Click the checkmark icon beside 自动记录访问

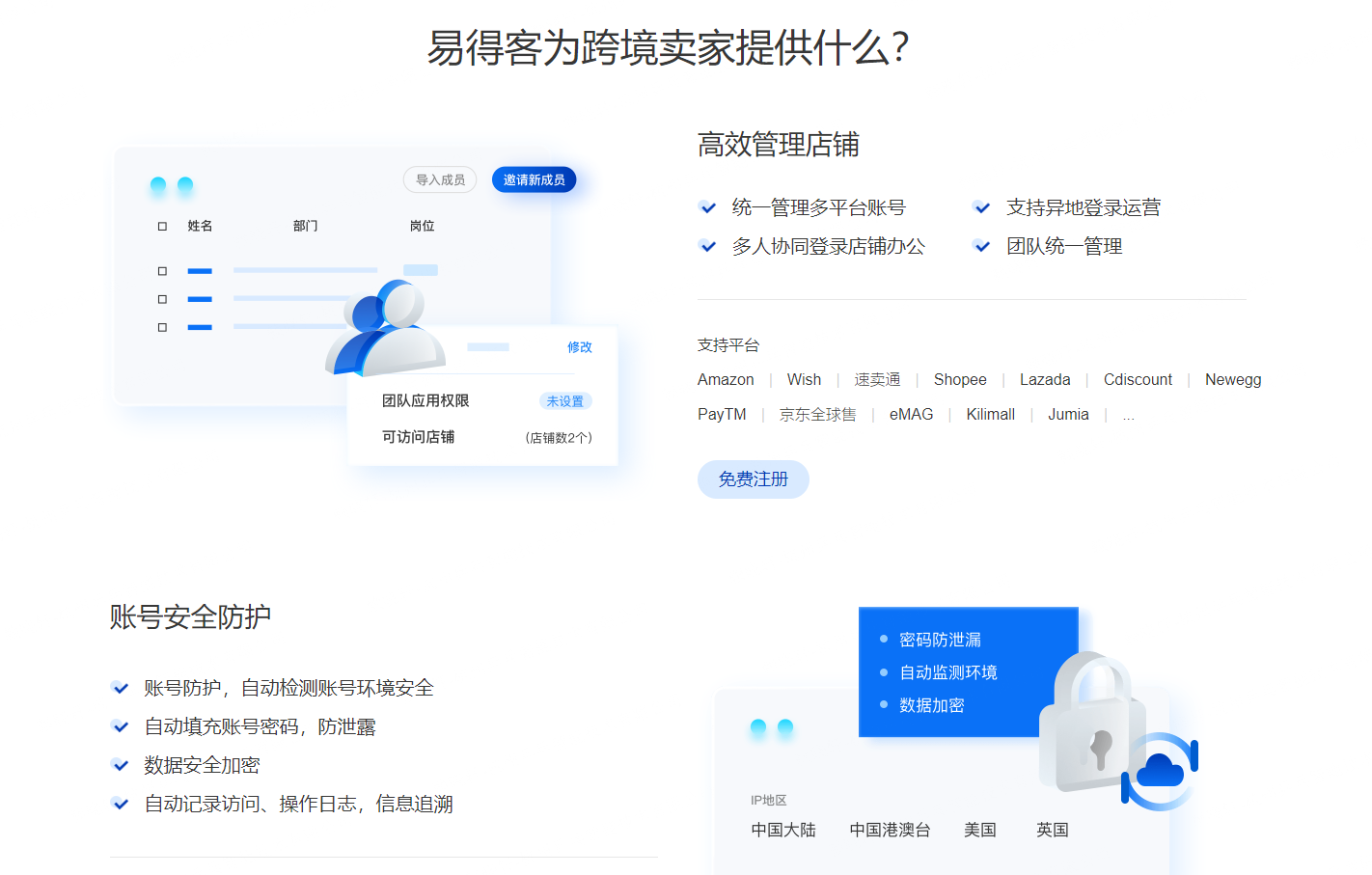(x=121, y=804)
